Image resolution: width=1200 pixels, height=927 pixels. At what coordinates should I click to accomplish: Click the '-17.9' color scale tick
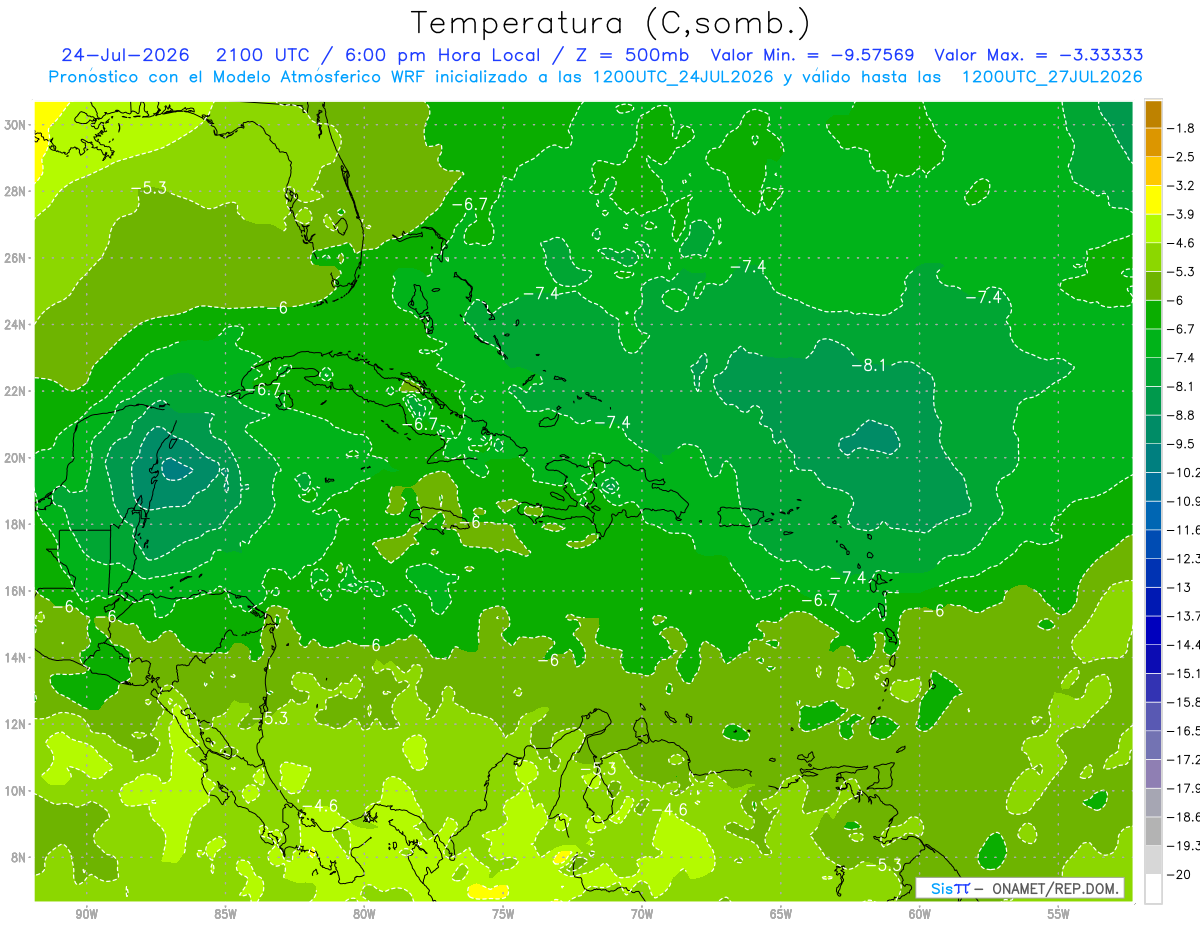(x=1185, y=788)
